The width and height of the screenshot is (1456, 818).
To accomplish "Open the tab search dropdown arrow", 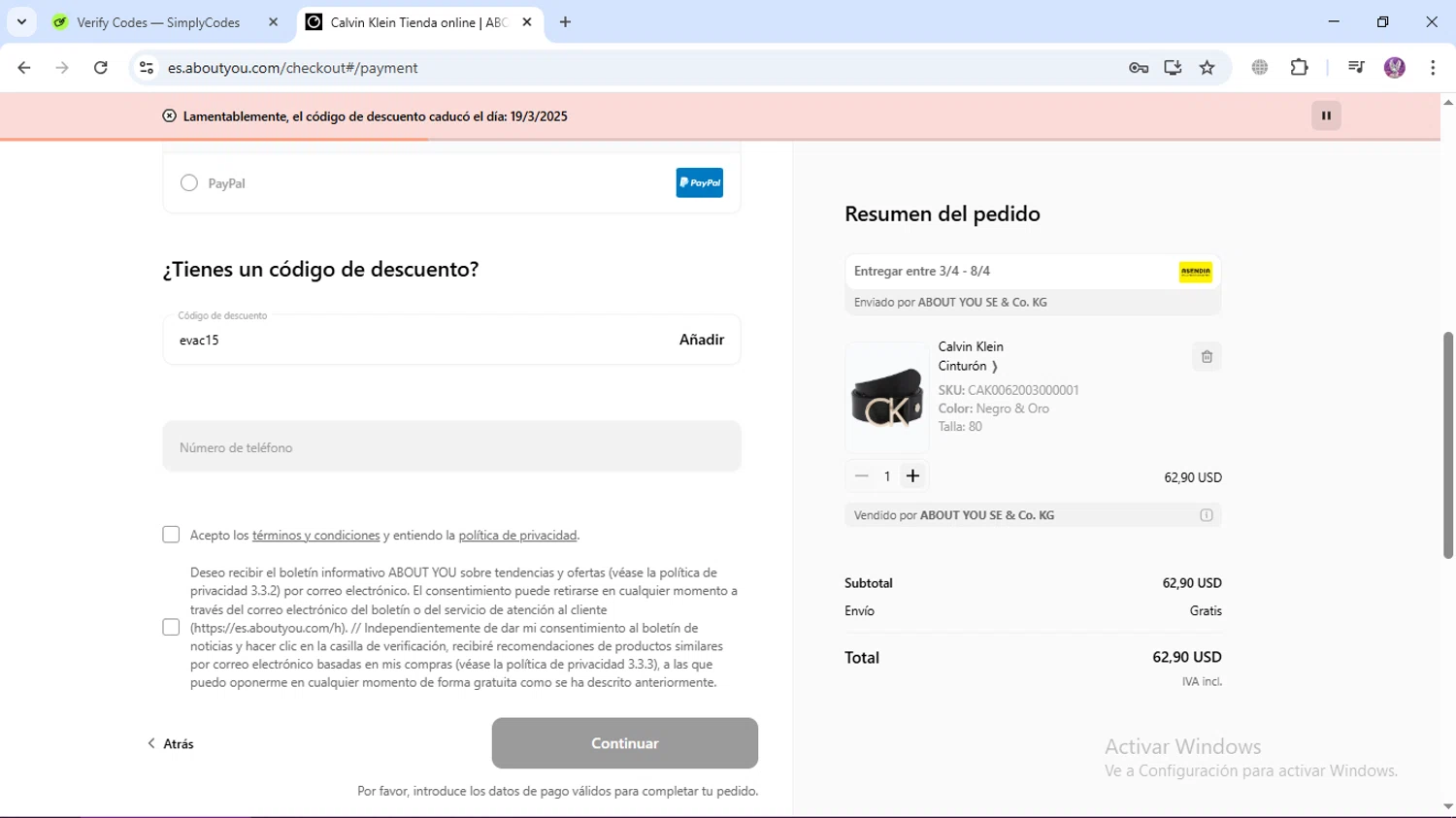I will (21, 22).
